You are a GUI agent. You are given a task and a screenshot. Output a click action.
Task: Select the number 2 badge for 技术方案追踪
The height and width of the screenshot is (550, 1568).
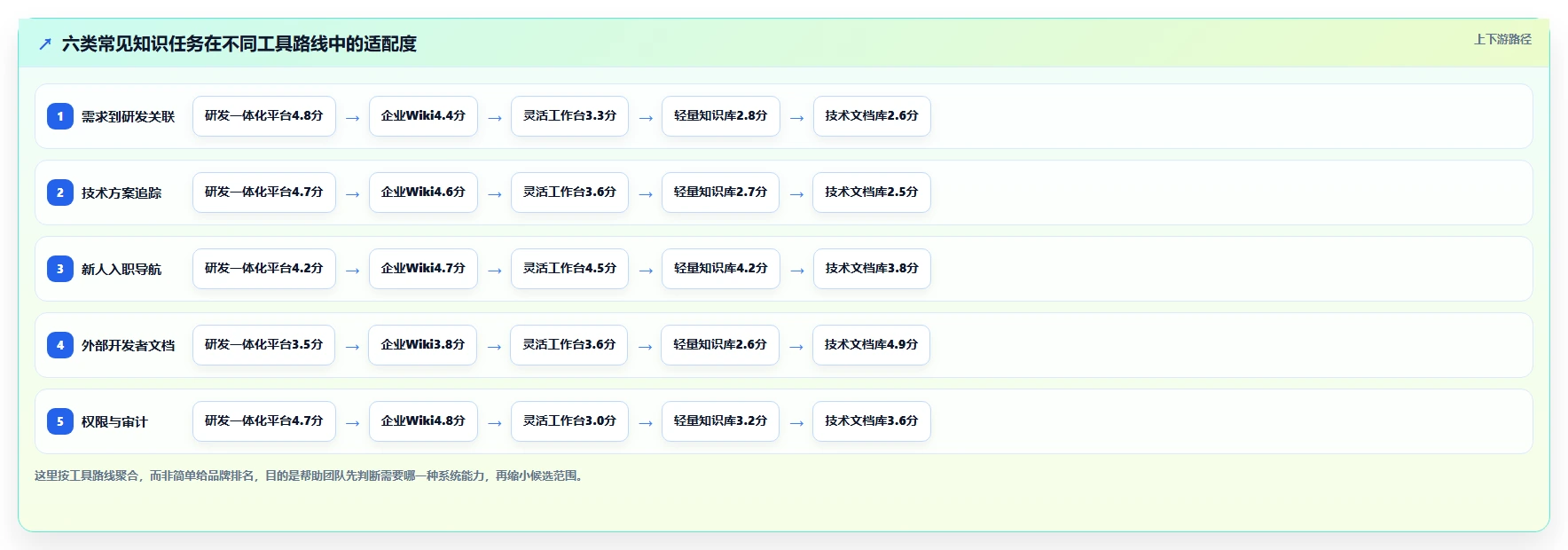pyautogui.click(x=60, y=192)
